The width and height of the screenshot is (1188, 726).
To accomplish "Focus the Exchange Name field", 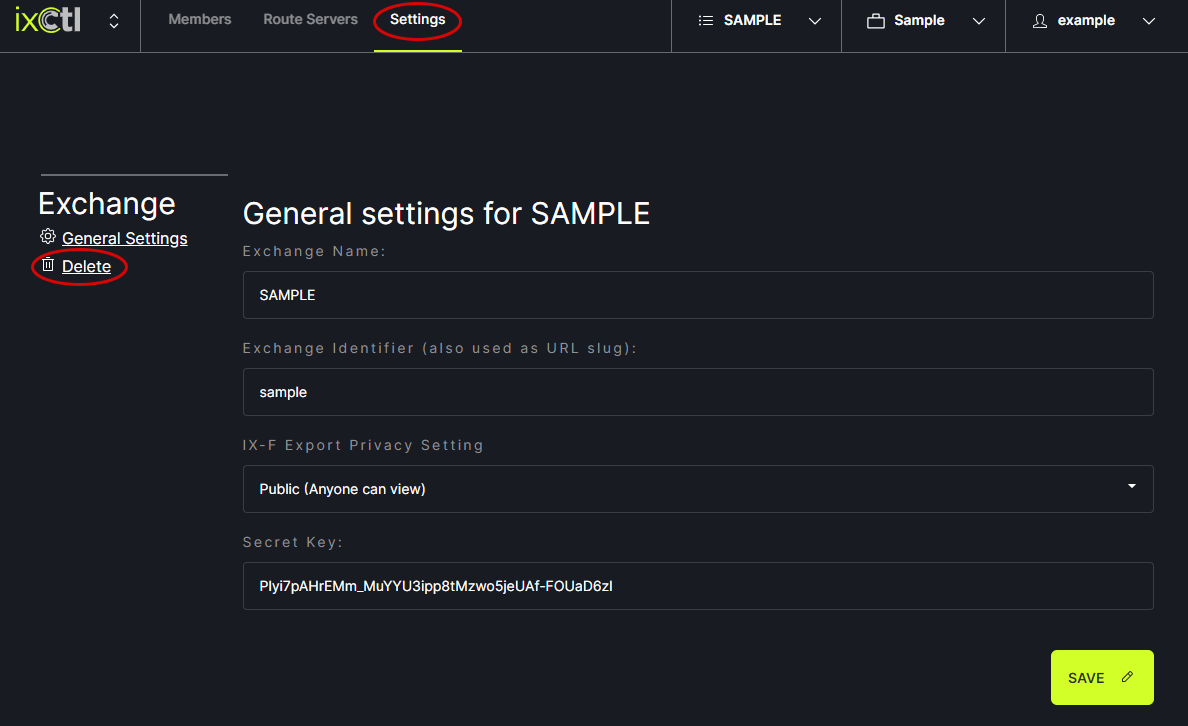I will tap(697, 295).
